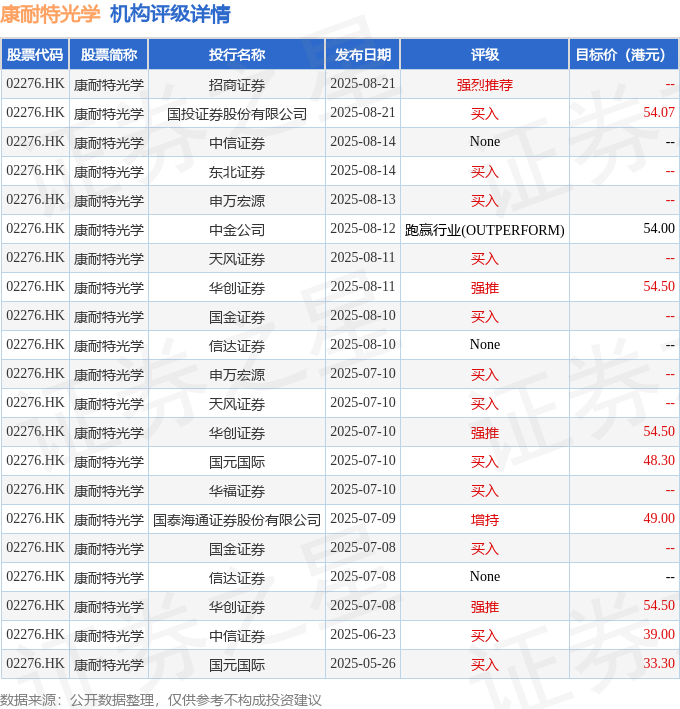Click 02276.HK in the 招商证券 row
The image size is (680, 709).
tap(35, 84)
